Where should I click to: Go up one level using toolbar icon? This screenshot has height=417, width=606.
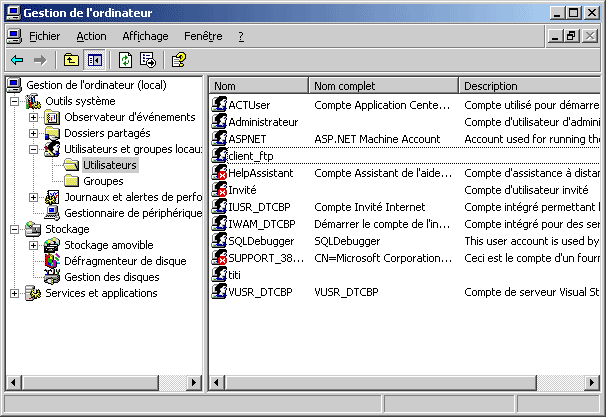(71, 60)
